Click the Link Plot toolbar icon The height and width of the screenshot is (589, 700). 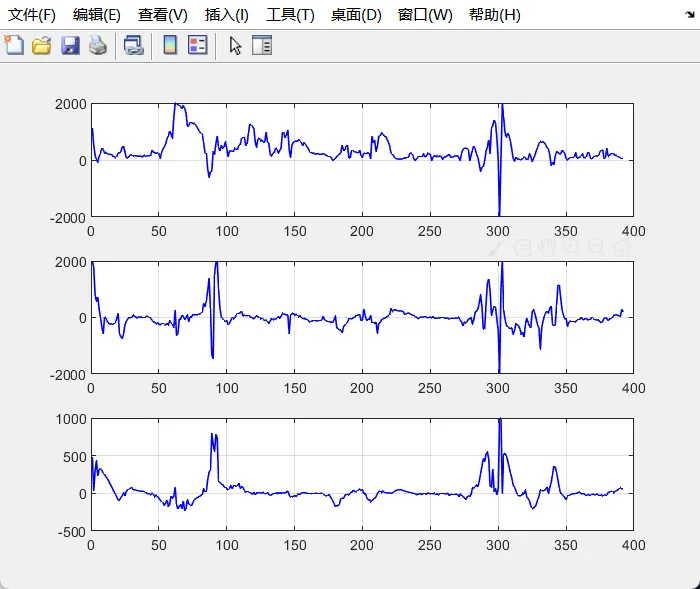(x=133, y=46)
